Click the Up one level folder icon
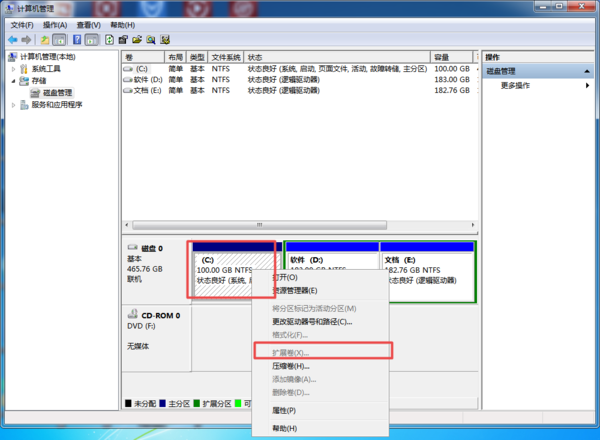The width and height of the screenshot is (600, 440). click(45, 39)
